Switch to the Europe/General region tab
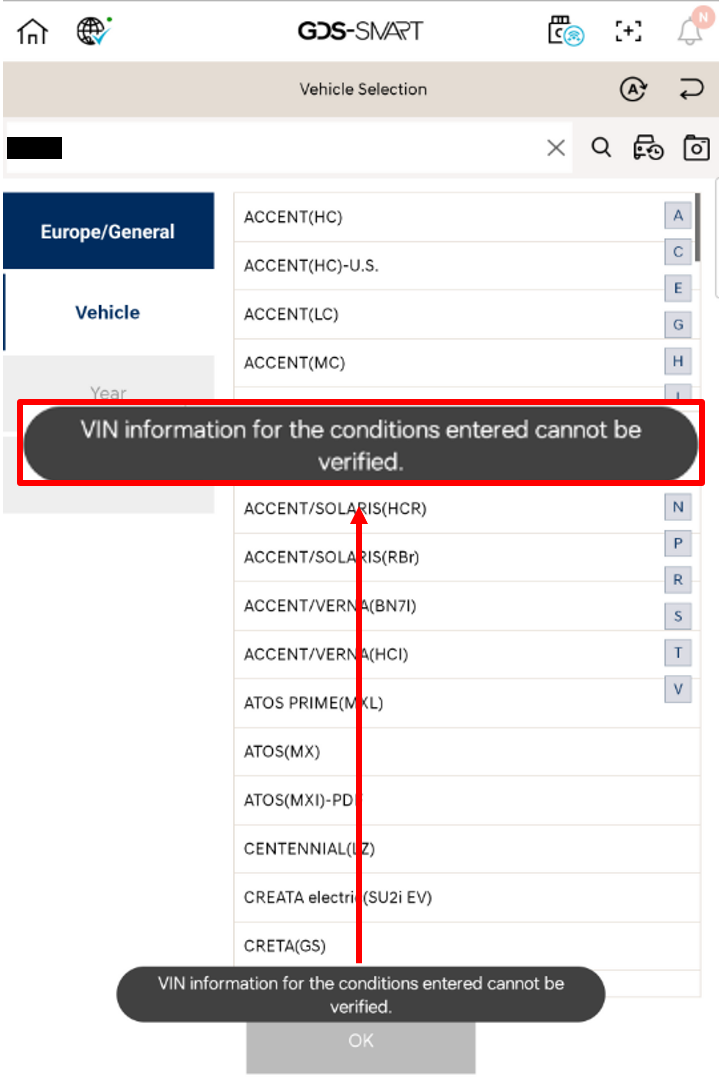This screenshot has height=1077, width=722. [x=109, y=230]
